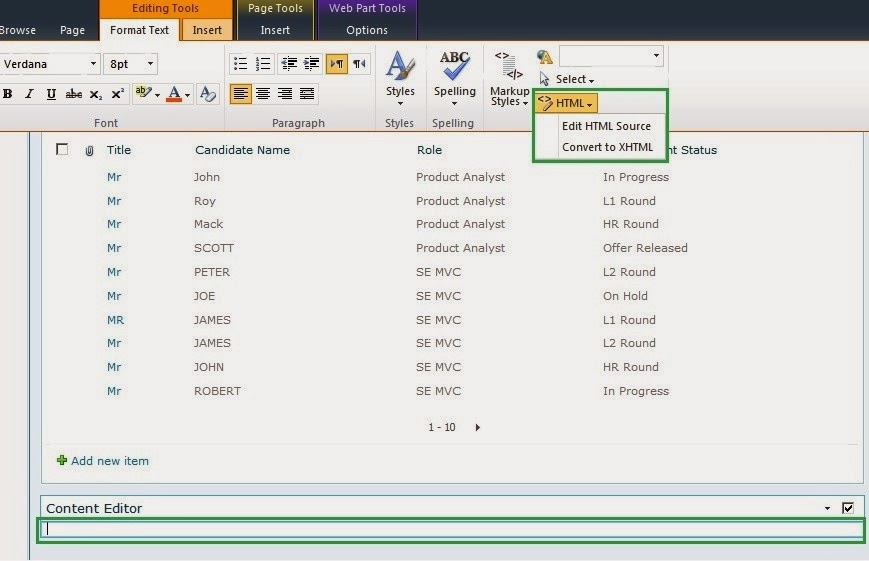The height and width of the screenshot is (561, 869).
Task: Apply strikethrough formatting
Action: pos(74,94)
